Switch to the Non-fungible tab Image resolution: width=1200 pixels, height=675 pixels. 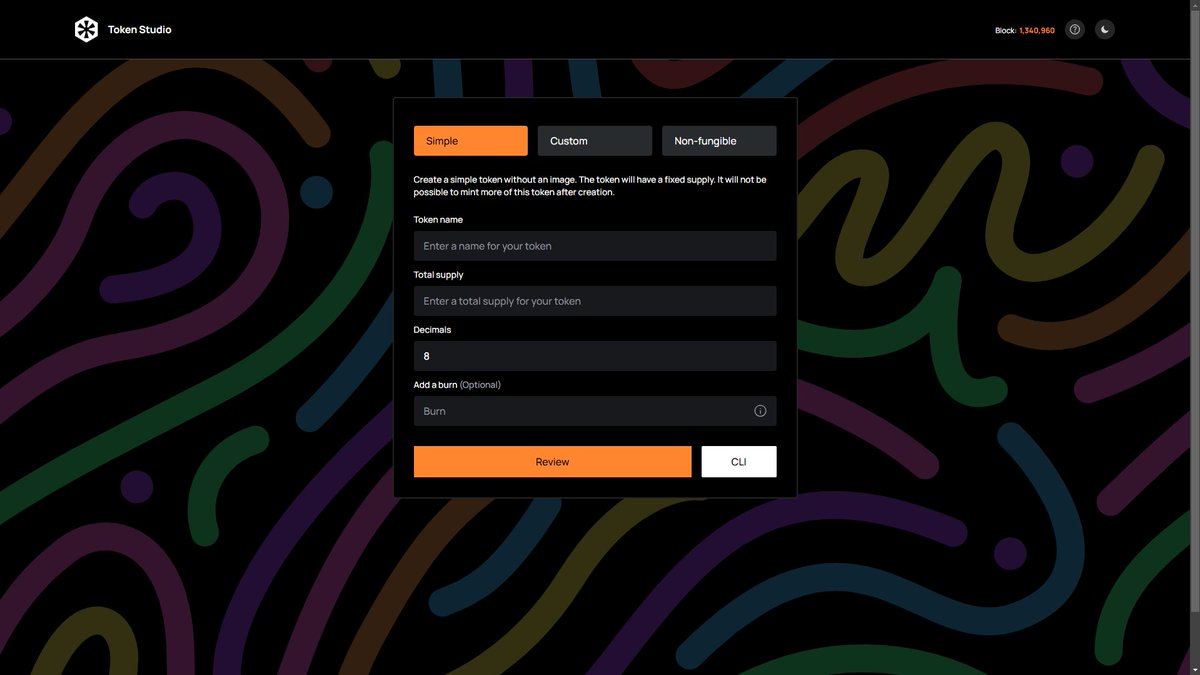pyautogui.click(x=719, y=141)
